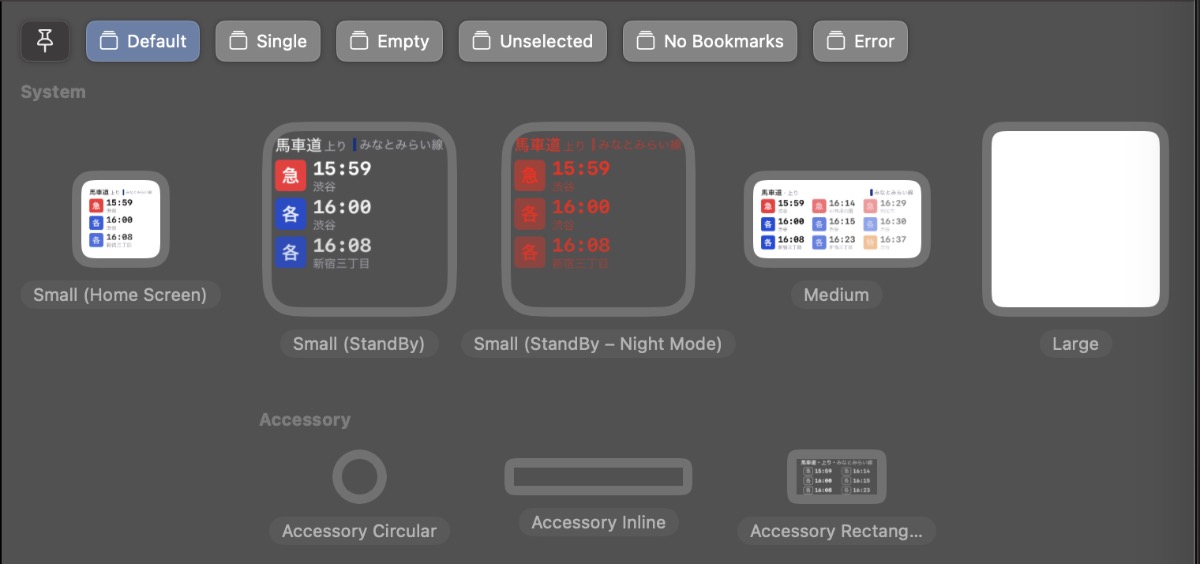Viewport: 1200px width, 564px height.
Task: Click the Small (StandBy – Night Mode) label
Action: pos(598,344)
